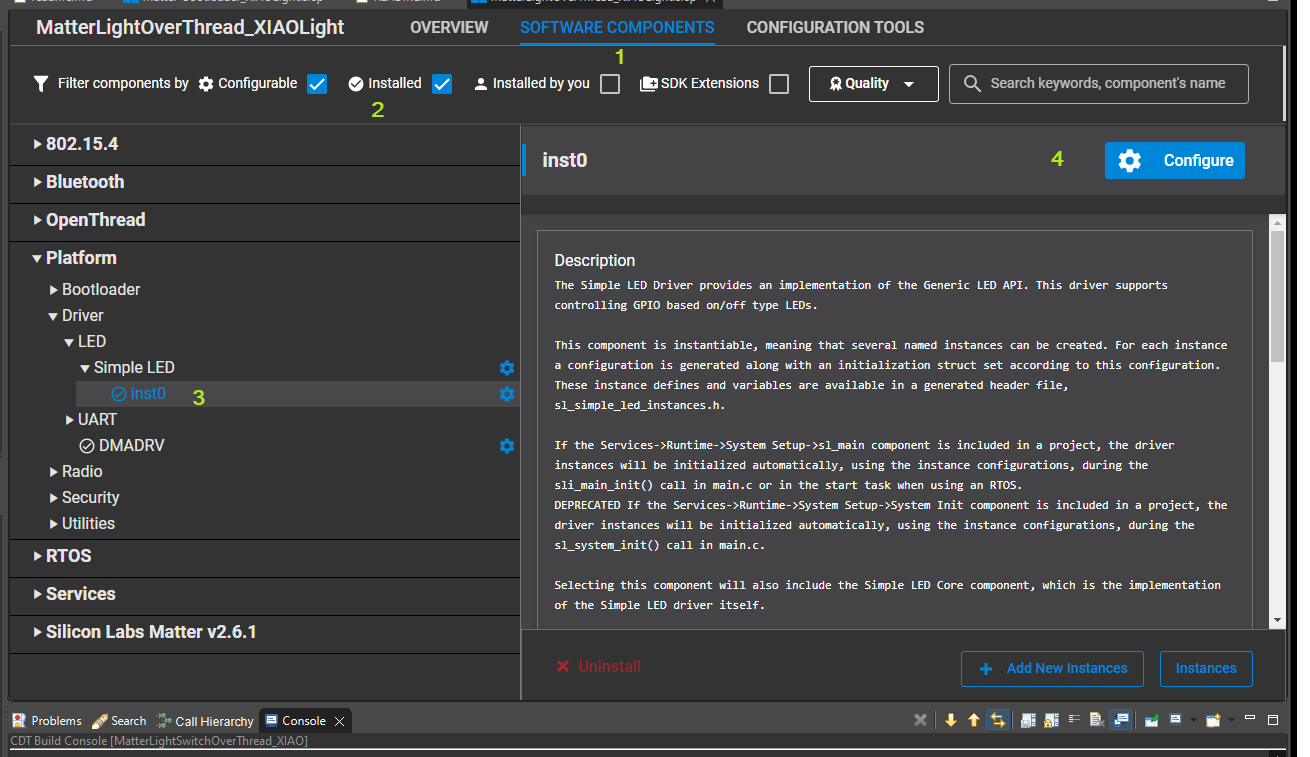This screenshot has width=1310, height=757.
Task: Click previous error up arrow in console toolbar
Action: pos(974,720)
